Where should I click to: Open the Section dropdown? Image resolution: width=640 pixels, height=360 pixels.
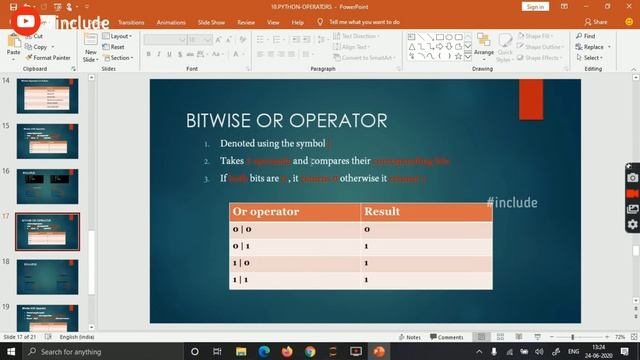pos(118,58)
